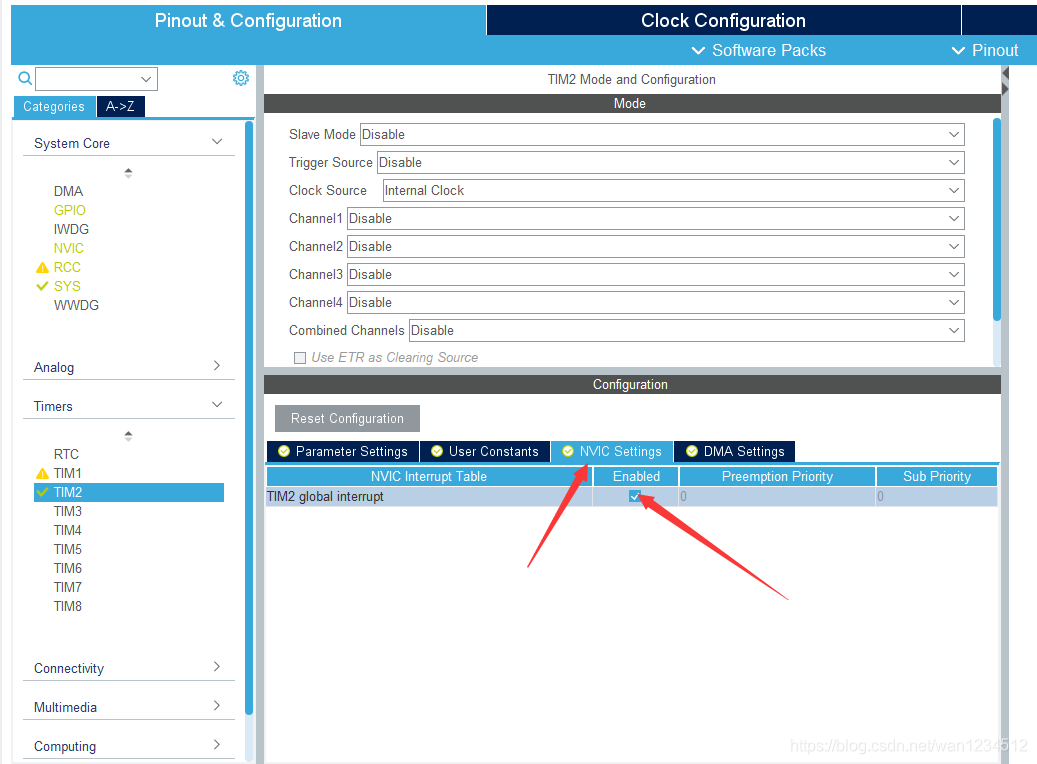Expand the Connectivity category

click(128, 668)
